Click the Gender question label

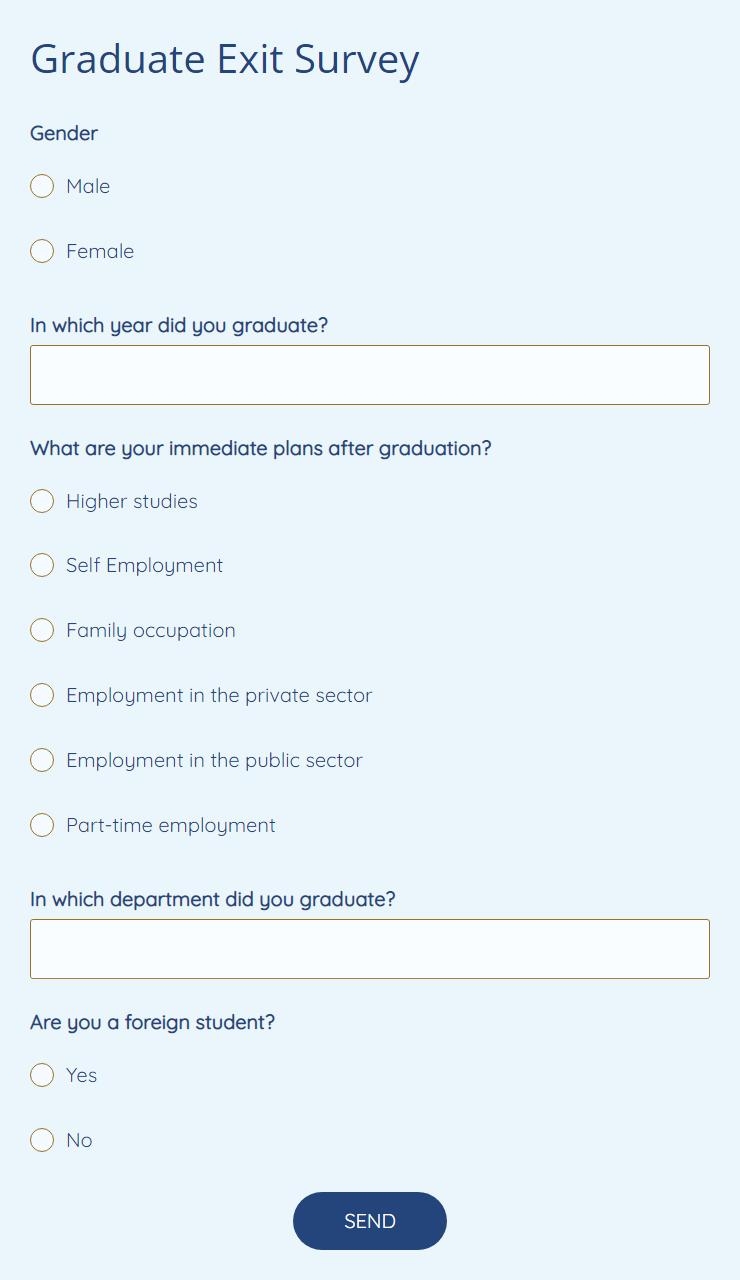click(63, 133)
